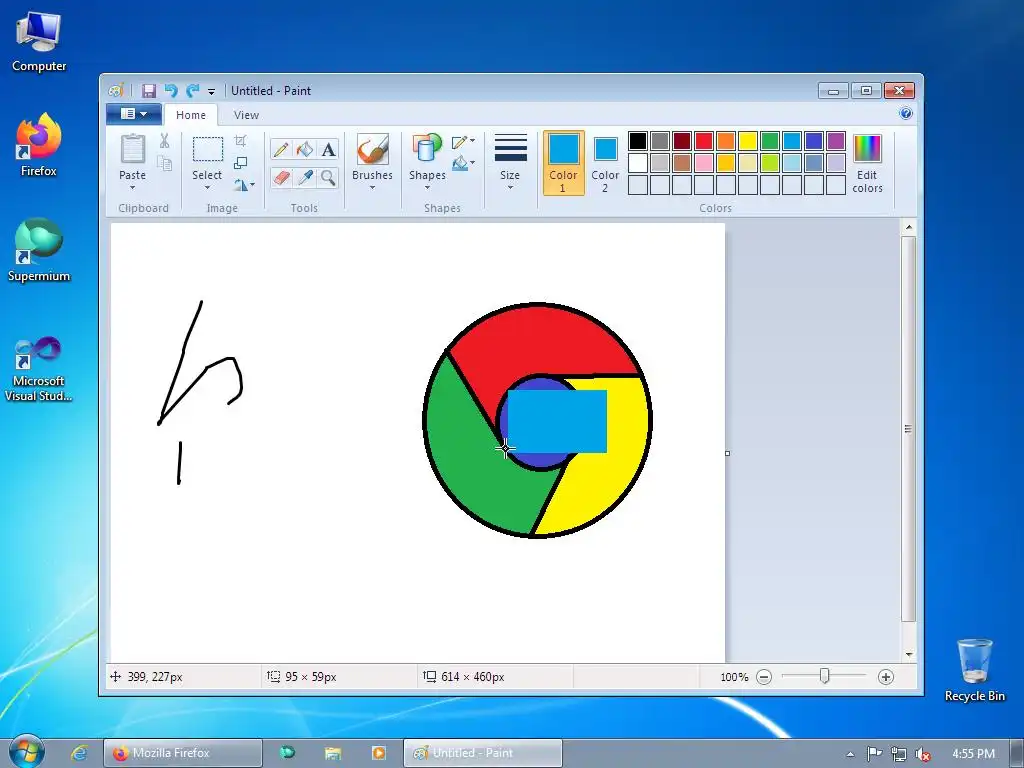Select the Pencil tool
The image size is (1024, 768).
281,150
